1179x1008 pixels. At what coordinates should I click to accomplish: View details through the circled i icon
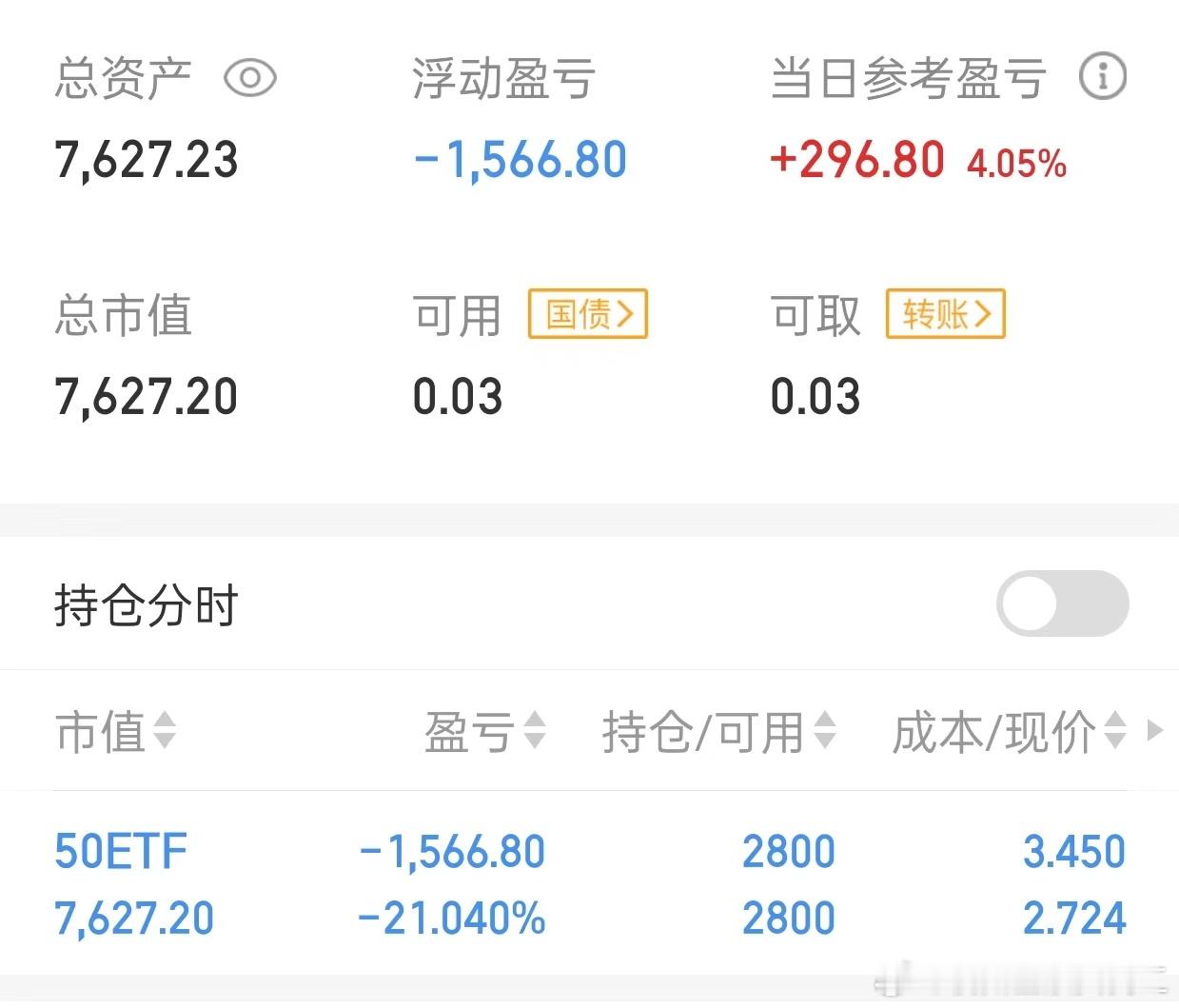(x=1102, y=77)
